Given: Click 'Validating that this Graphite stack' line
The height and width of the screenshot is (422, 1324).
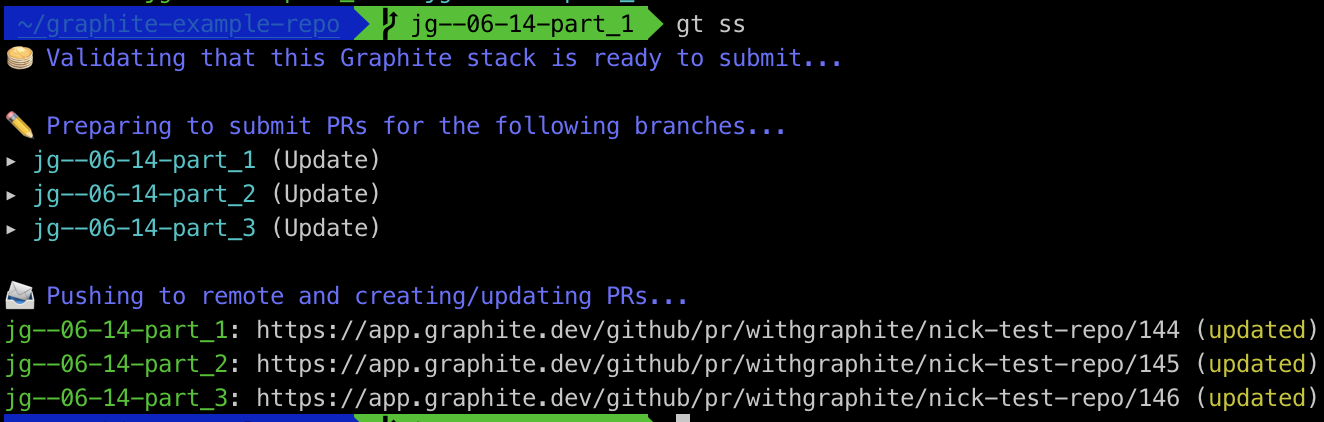Looking at the screenshot, I should click(444, 58).
